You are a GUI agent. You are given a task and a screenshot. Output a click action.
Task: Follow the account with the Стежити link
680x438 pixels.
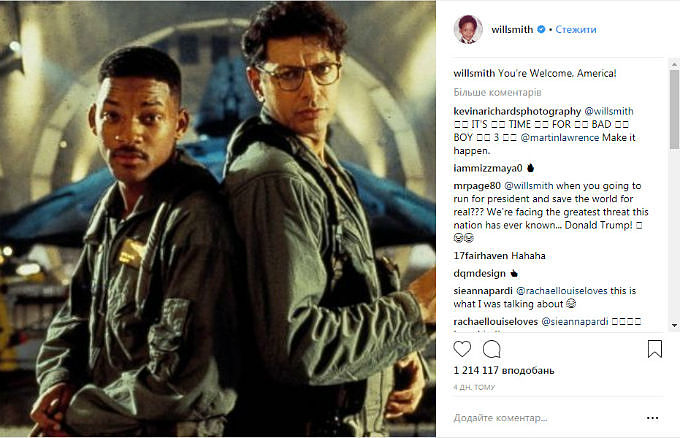pos(575,29)
